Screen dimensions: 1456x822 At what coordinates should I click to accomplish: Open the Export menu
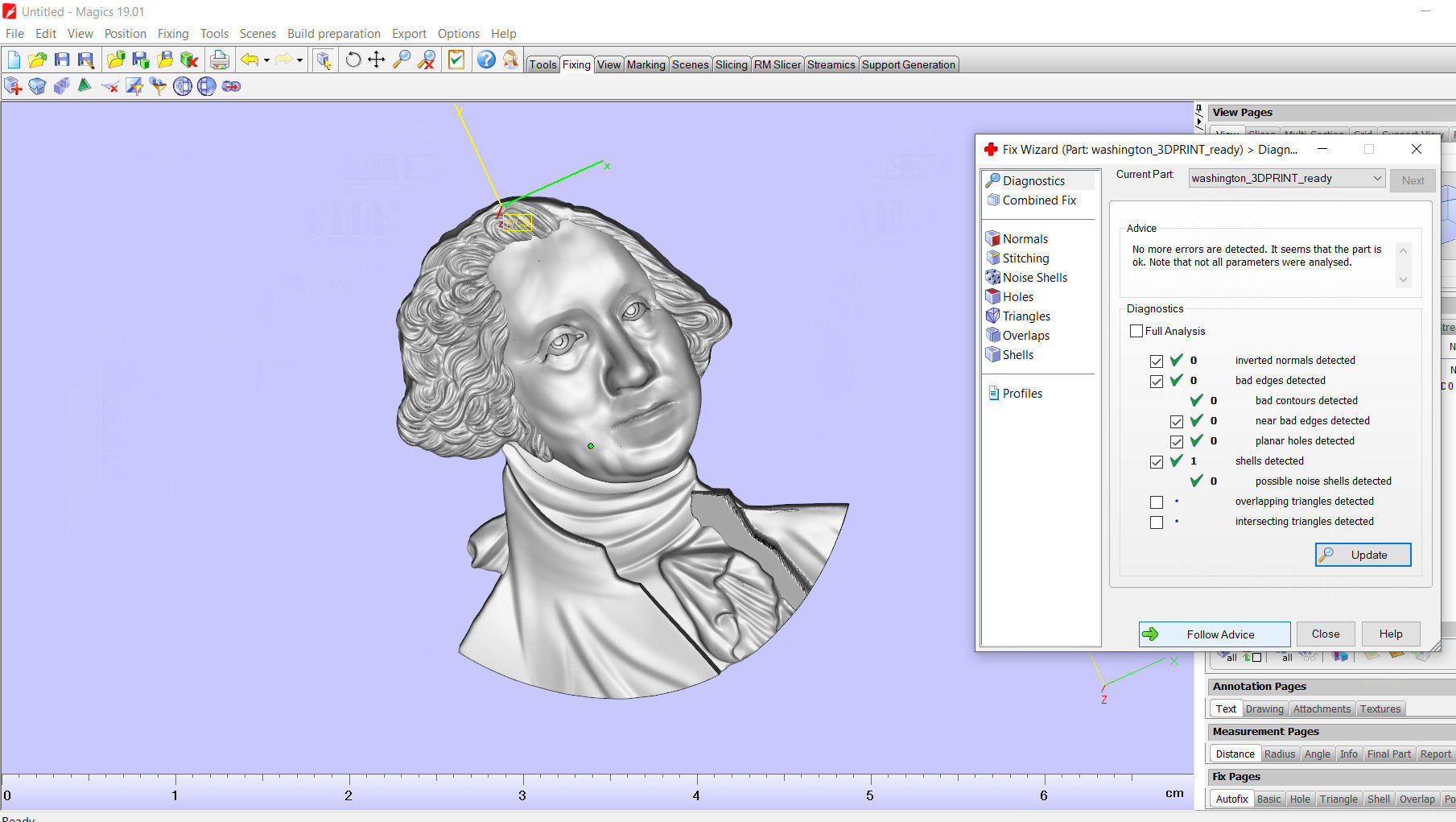409,34
